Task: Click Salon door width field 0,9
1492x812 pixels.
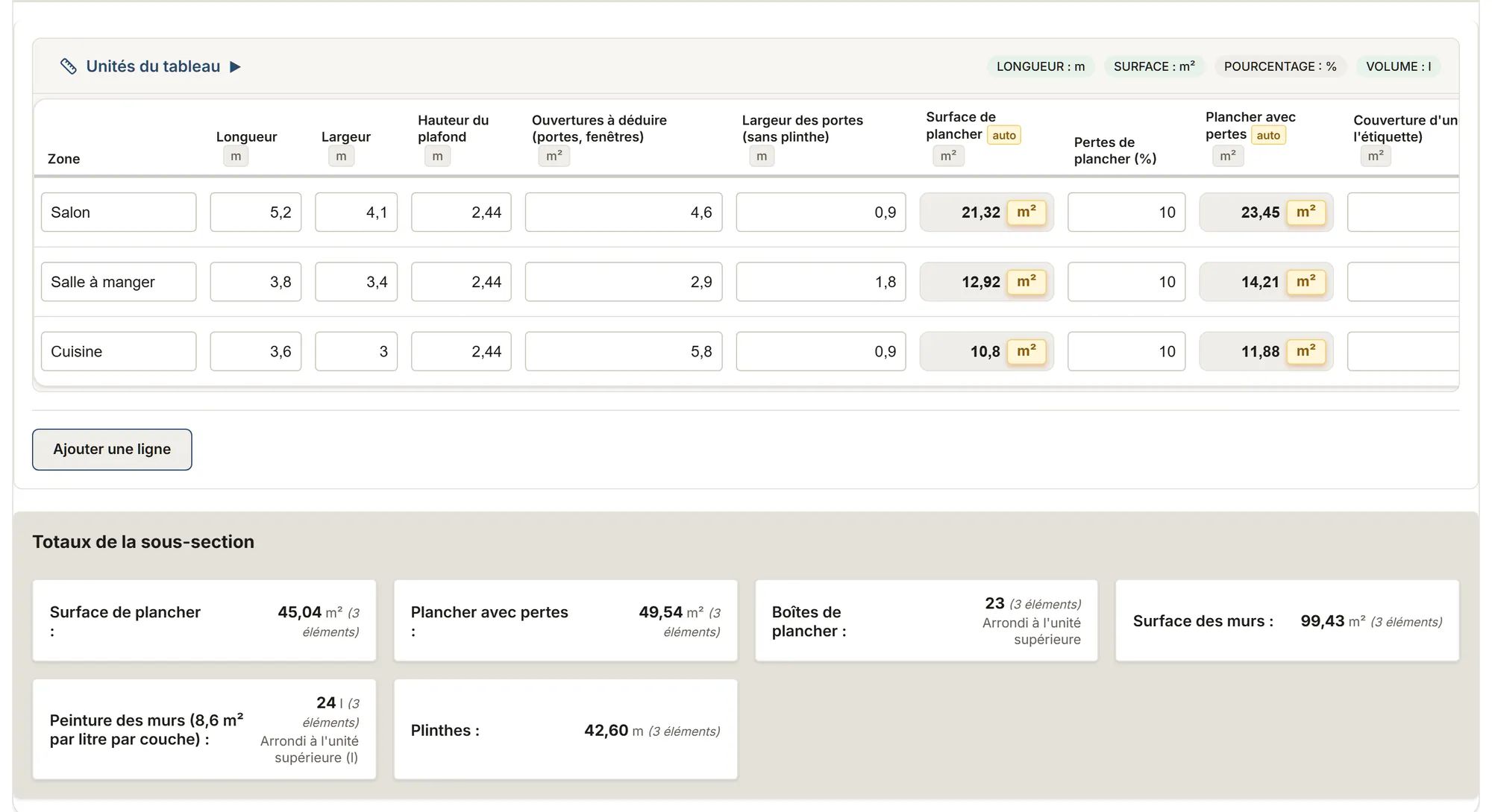Action: [x=821, y=213]
